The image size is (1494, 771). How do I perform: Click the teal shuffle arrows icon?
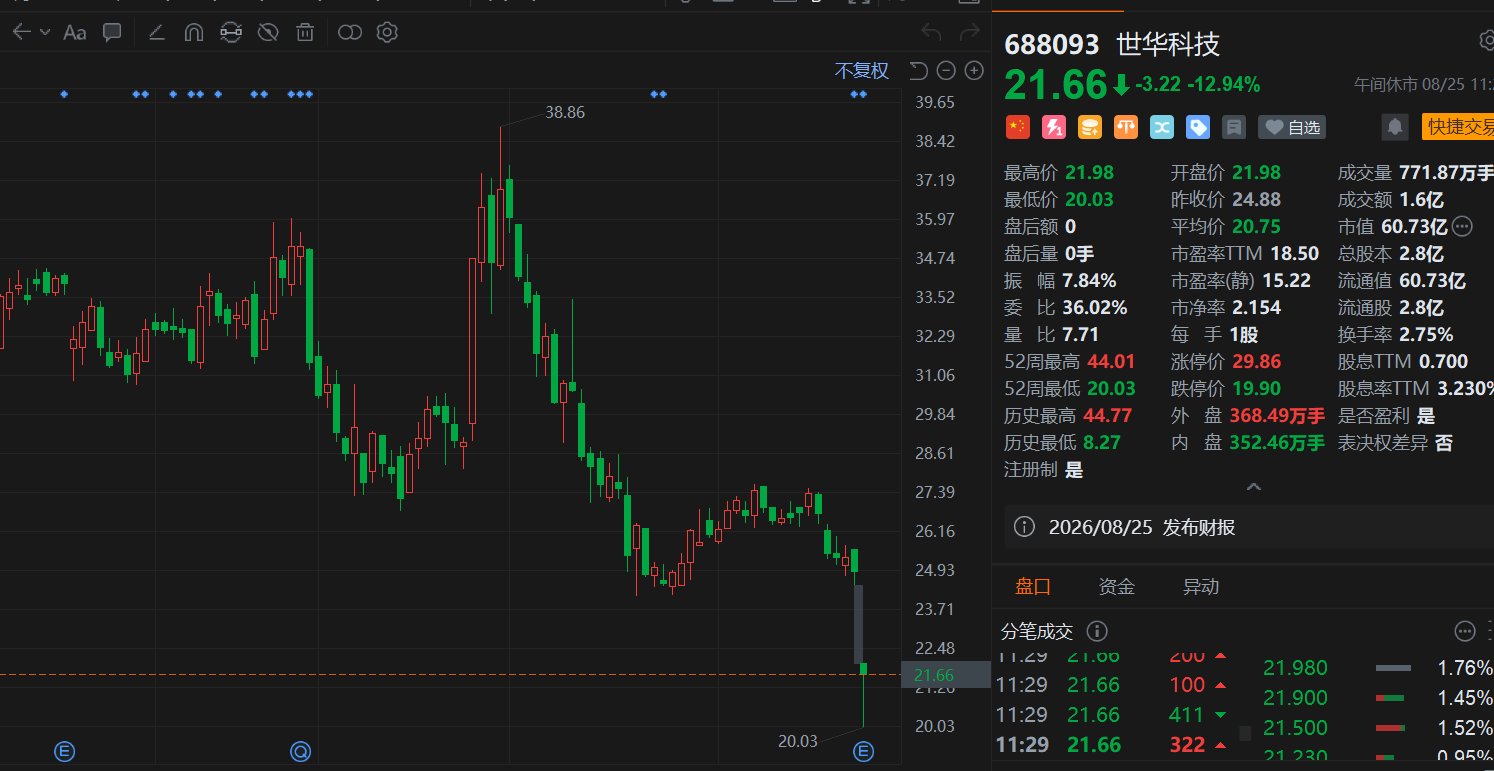coord(1162,127)
